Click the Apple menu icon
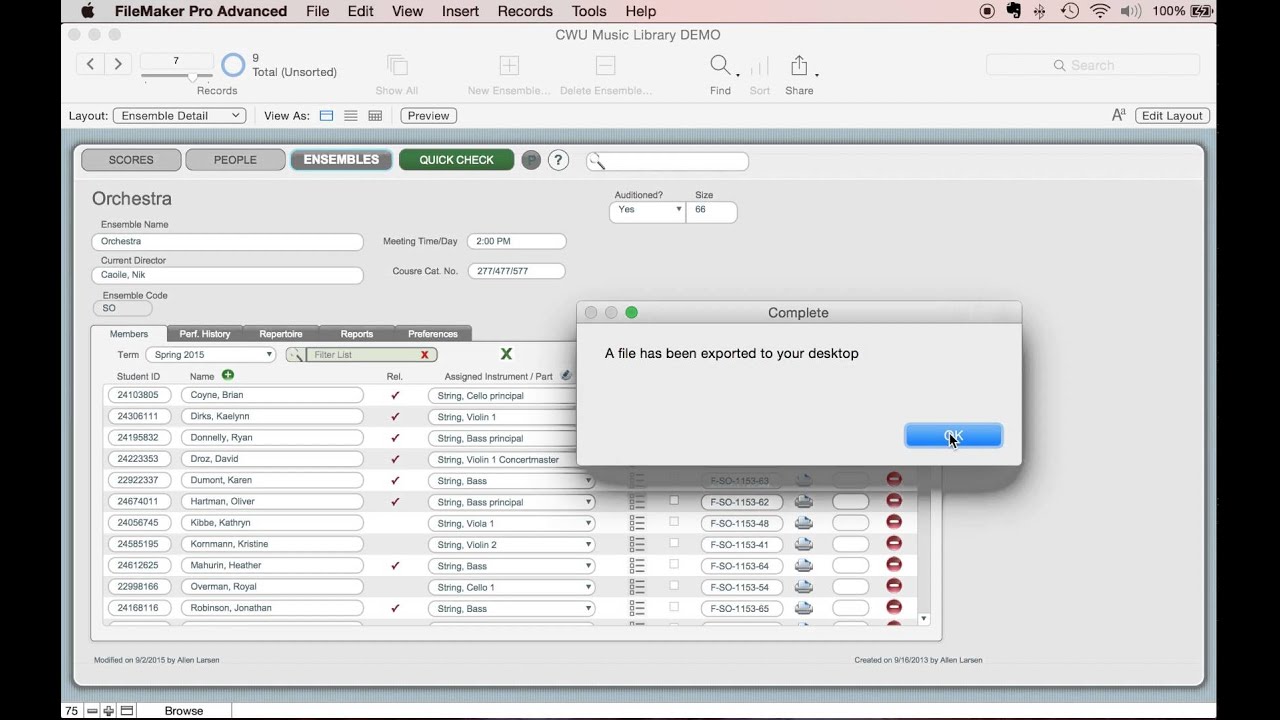 (87, 11)
